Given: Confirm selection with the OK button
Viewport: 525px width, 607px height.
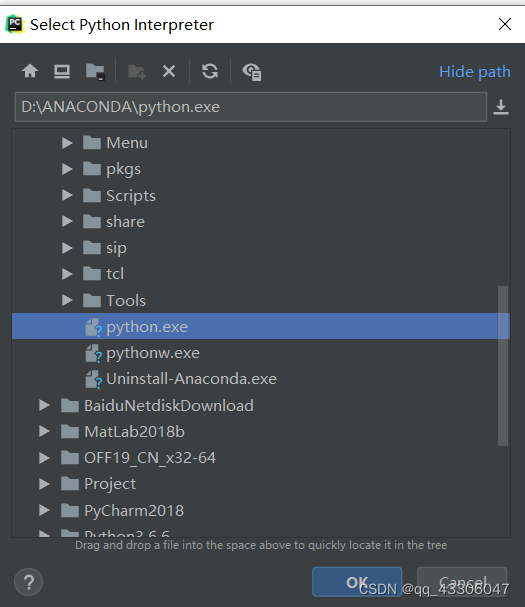Looking at the screenshot, I should click(357, 582).
